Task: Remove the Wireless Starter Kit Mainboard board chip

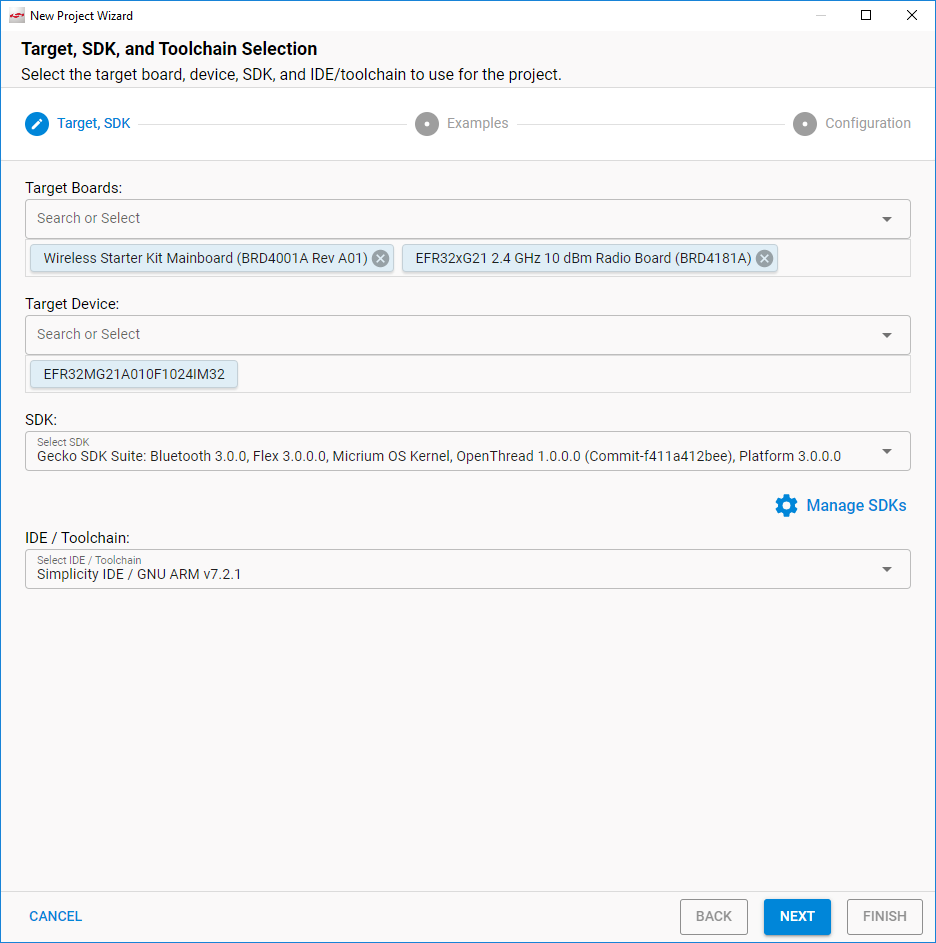Action: (x=380, y=258)
